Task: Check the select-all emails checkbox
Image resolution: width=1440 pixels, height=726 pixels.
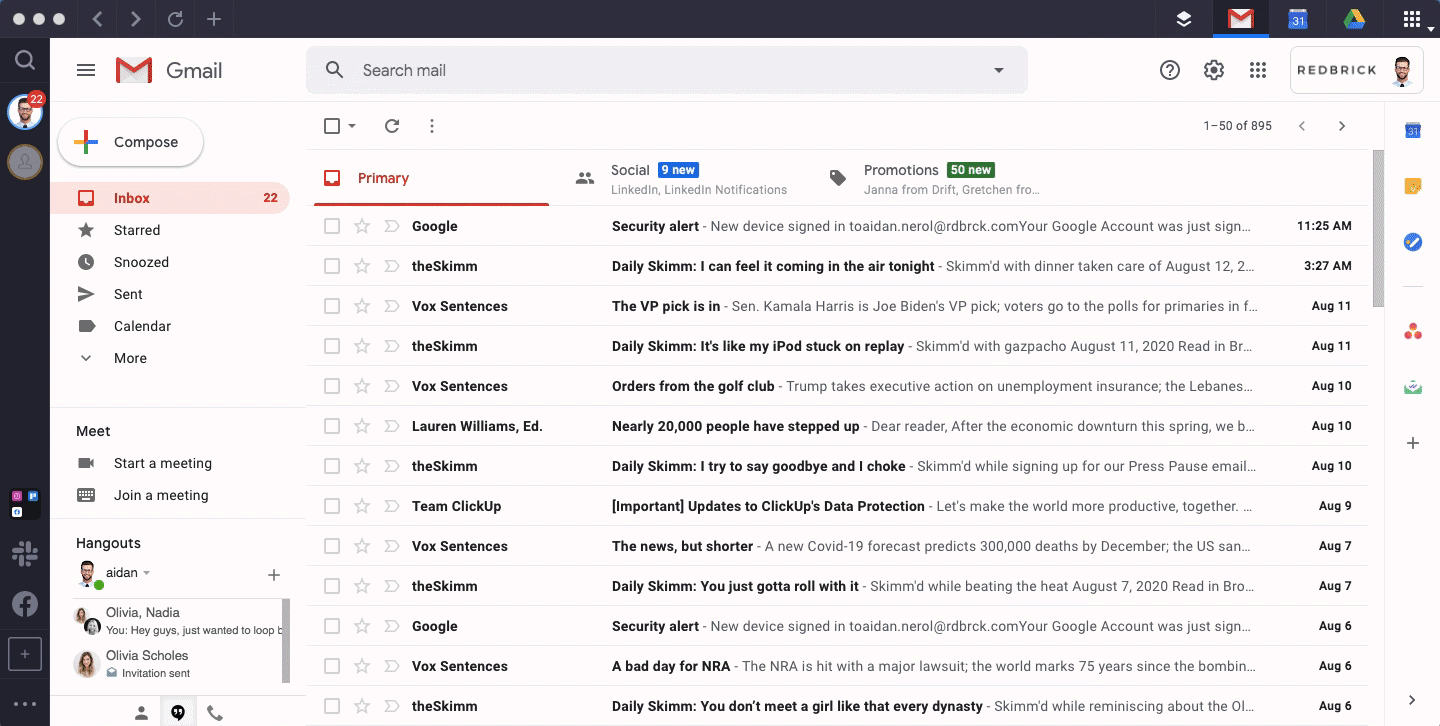Action: [331, 126]
